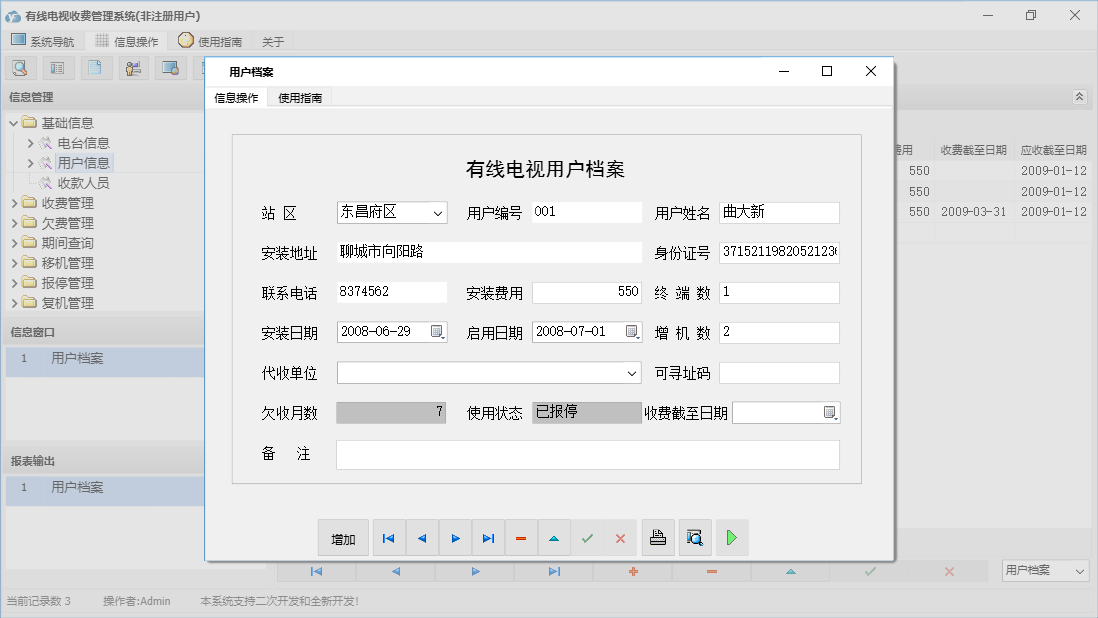Click the operator management toolbar icon
Screen dimensions: 1098x618
click(133, 67)
